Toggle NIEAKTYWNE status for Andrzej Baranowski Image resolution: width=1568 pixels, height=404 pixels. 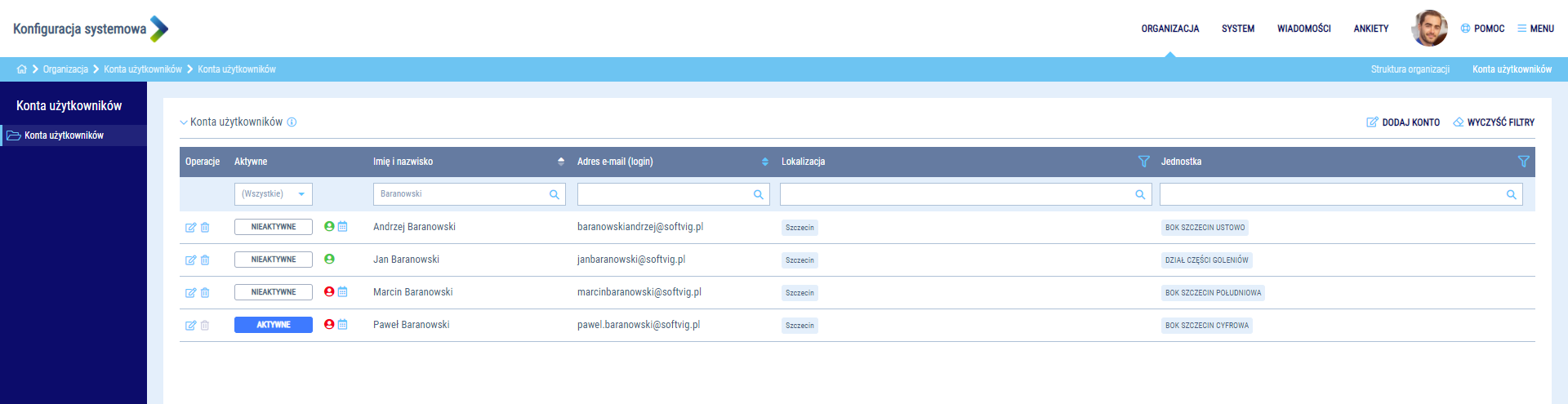(x=273, y=227)
